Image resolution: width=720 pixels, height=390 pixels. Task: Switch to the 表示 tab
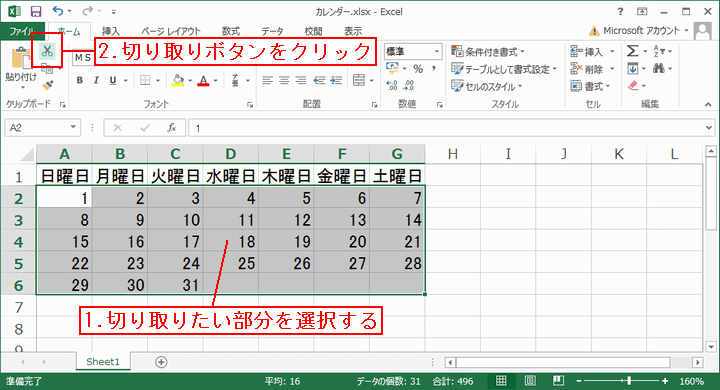pos(353,31)
